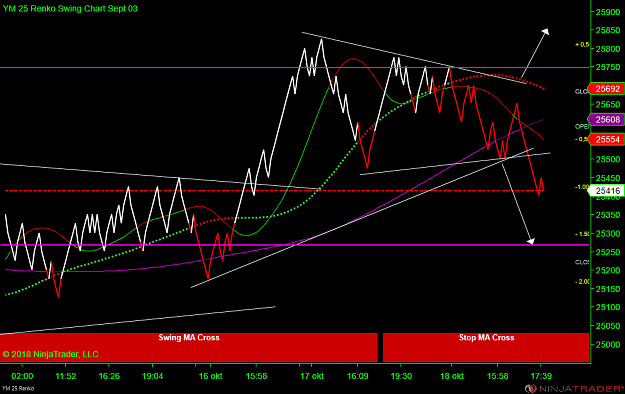This screenshot has height=394, width=625.
Task: Click the 25750 price scale label
Action: (x=608, y=67)
